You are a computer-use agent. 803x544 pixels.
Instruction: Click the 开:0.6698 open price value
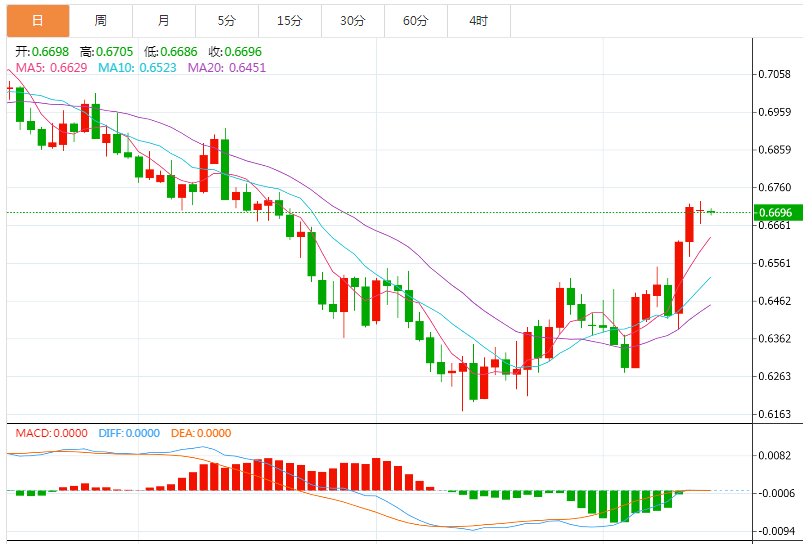click(42, 52)
